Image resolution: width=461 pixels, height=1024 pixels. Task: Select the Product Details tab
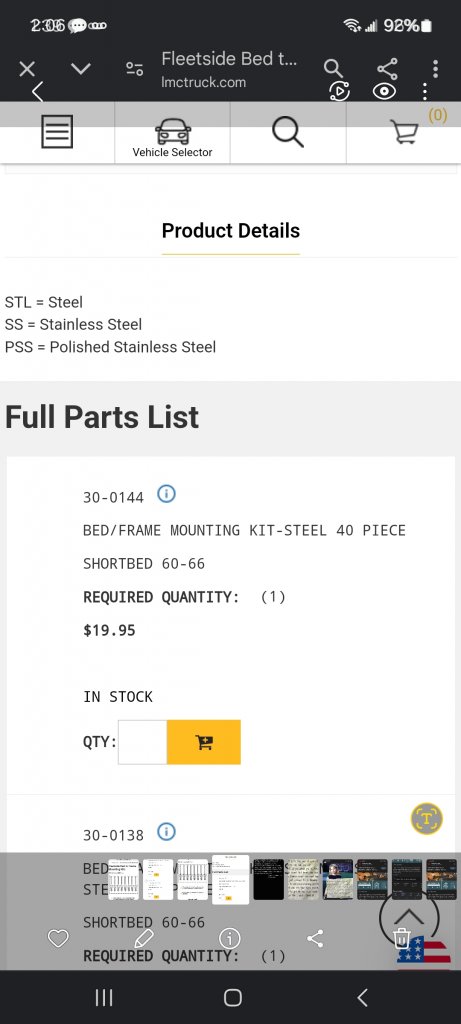click(230, 231)
